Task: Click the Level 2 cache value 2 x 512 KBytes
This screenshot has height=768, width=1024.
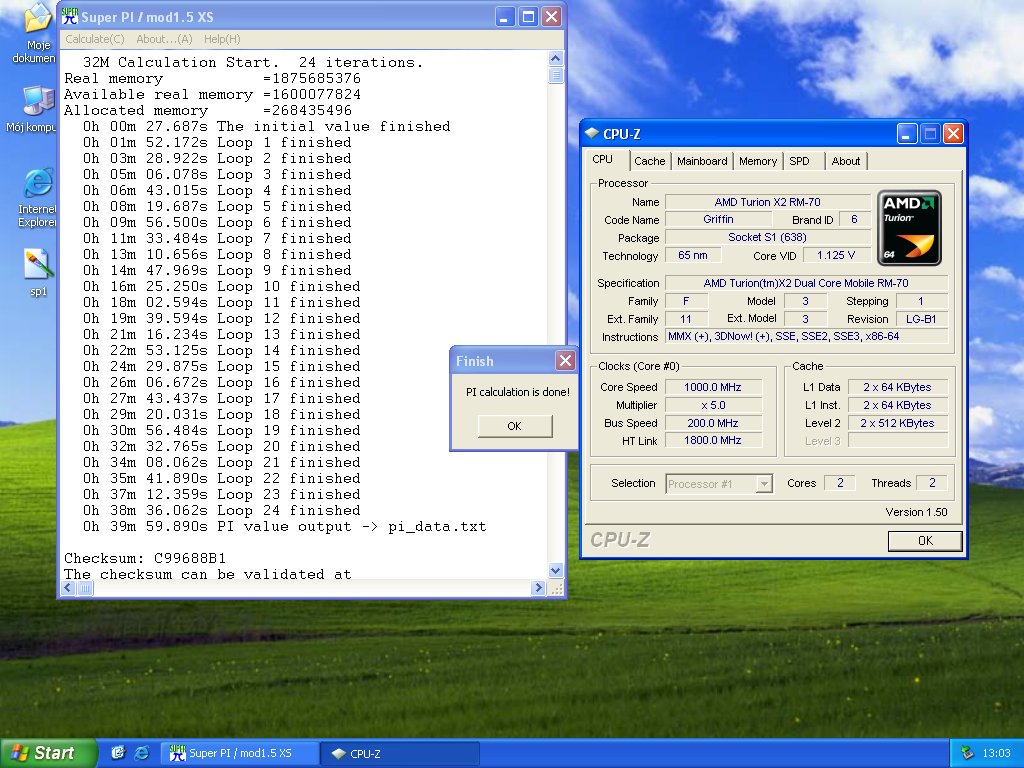Action: (897, 423)
